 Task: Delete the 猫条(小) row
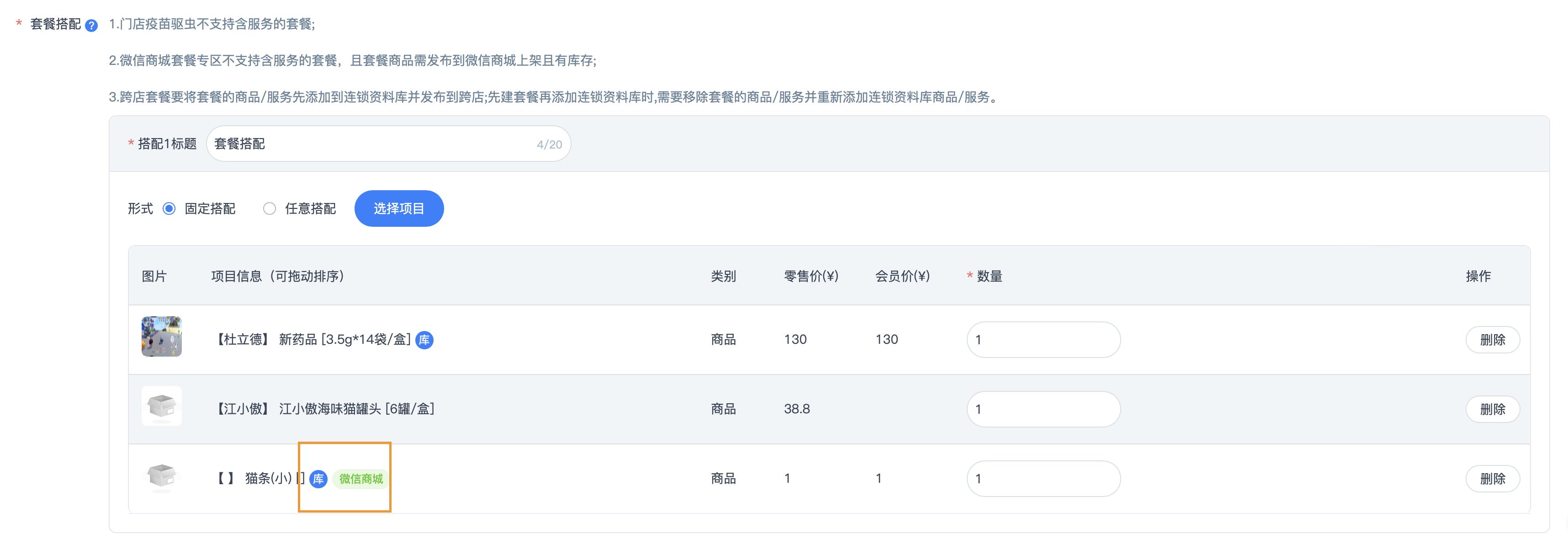click(x=1492, y=479)
